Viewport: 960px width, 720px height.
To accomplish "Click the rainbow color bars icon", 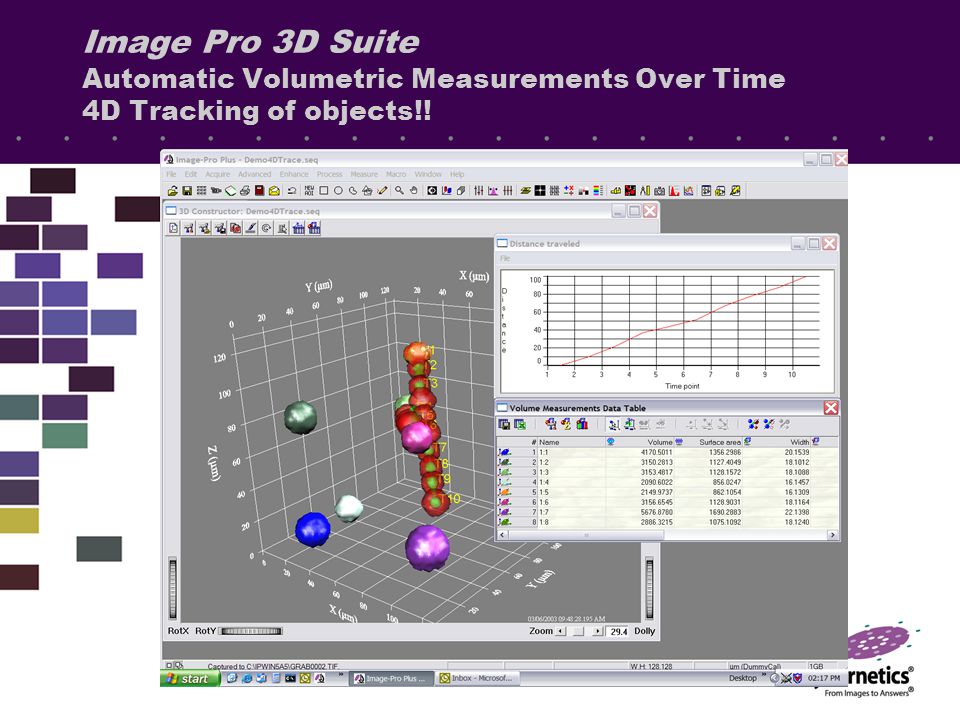I will pyautogui.click(x=598, y=190).
